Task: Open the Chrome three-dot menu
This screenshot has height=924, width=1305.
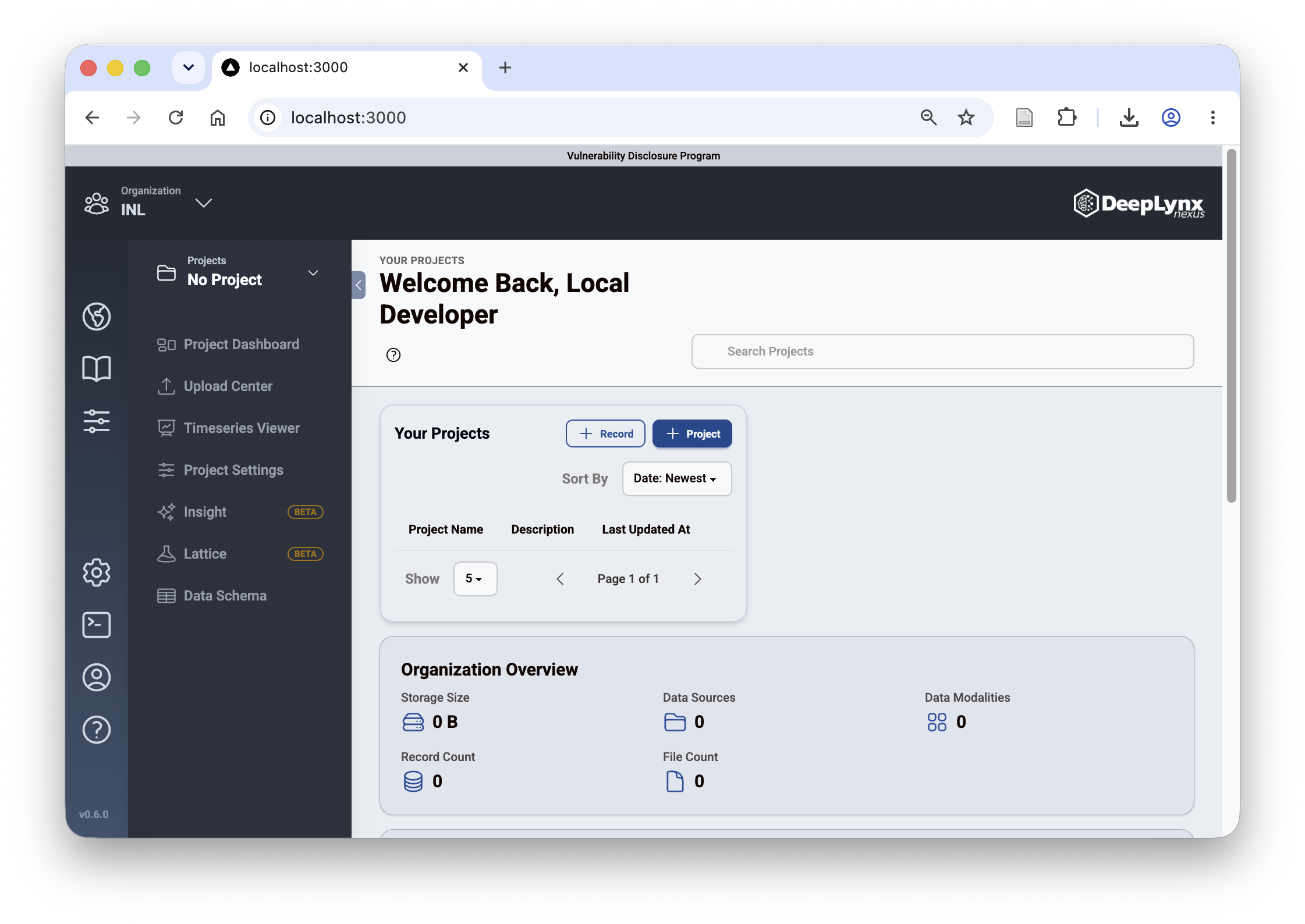Action: tap(1213, 118)
